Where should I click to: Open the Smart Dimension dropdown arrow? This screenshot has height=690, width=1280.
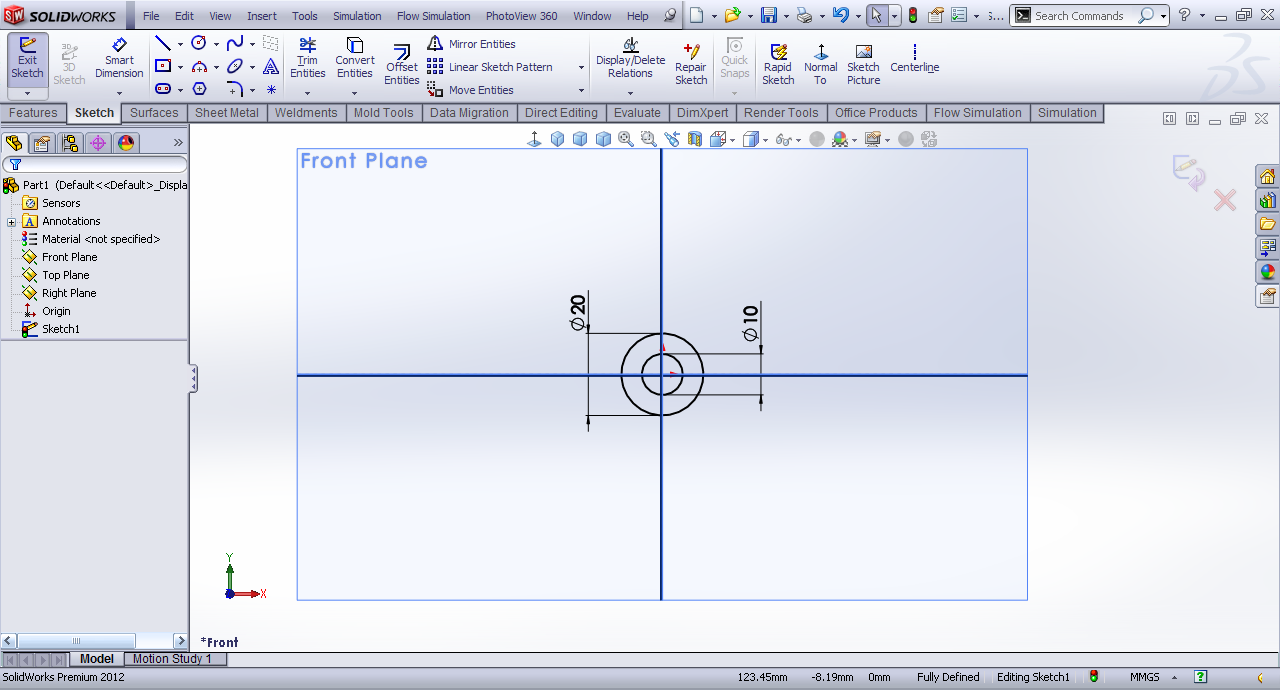(x=119, y=94)
